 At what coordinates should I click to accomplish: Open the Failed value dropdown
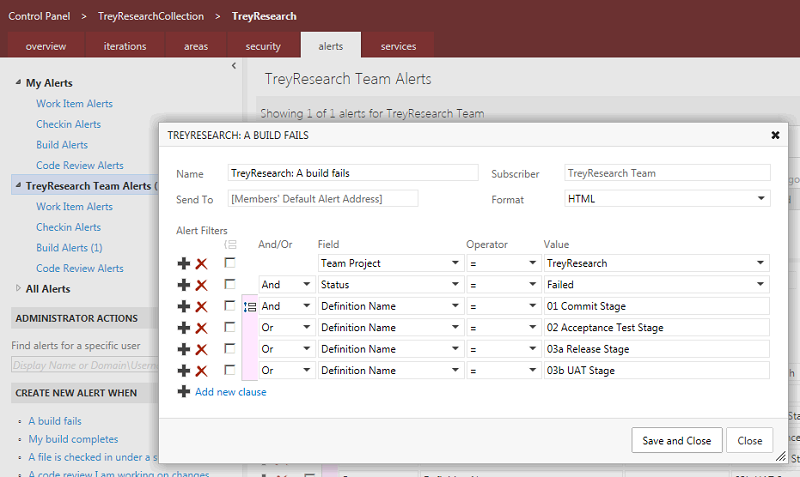pos(760,285)
